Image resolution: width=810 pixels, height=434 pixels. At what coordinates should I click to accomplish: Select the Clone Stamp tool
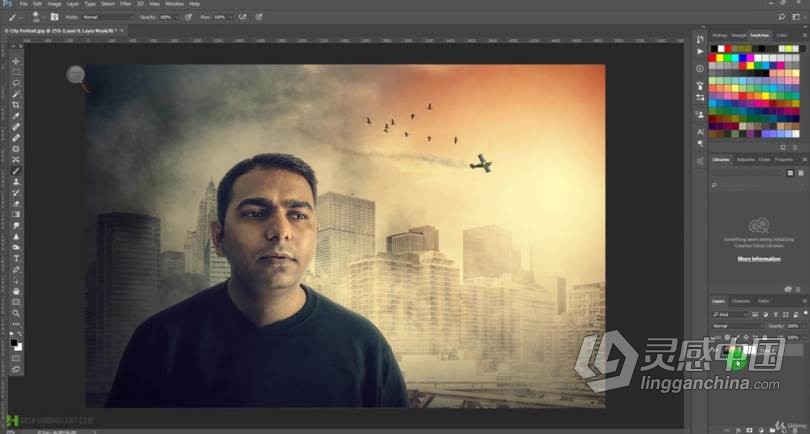[x=16, y=181]
